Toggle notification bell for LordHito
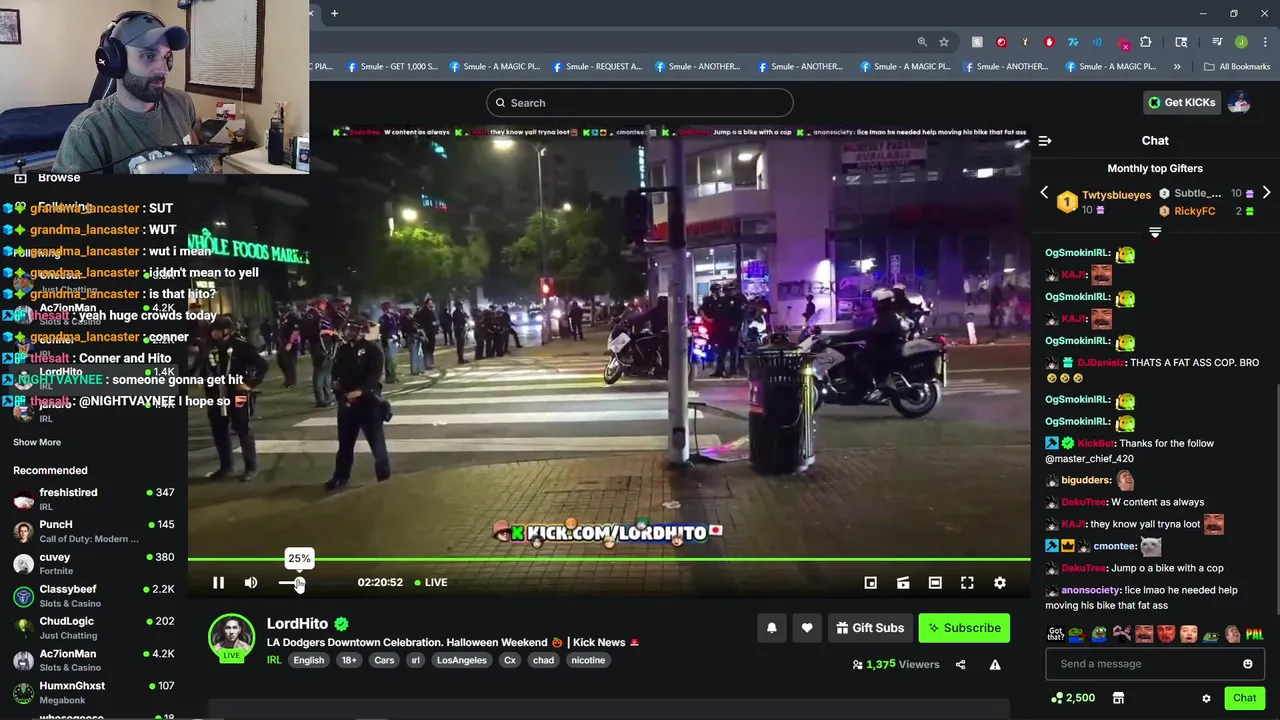Screen dimensions: 1280x720 pyautogui.click(x=772, y=628)
